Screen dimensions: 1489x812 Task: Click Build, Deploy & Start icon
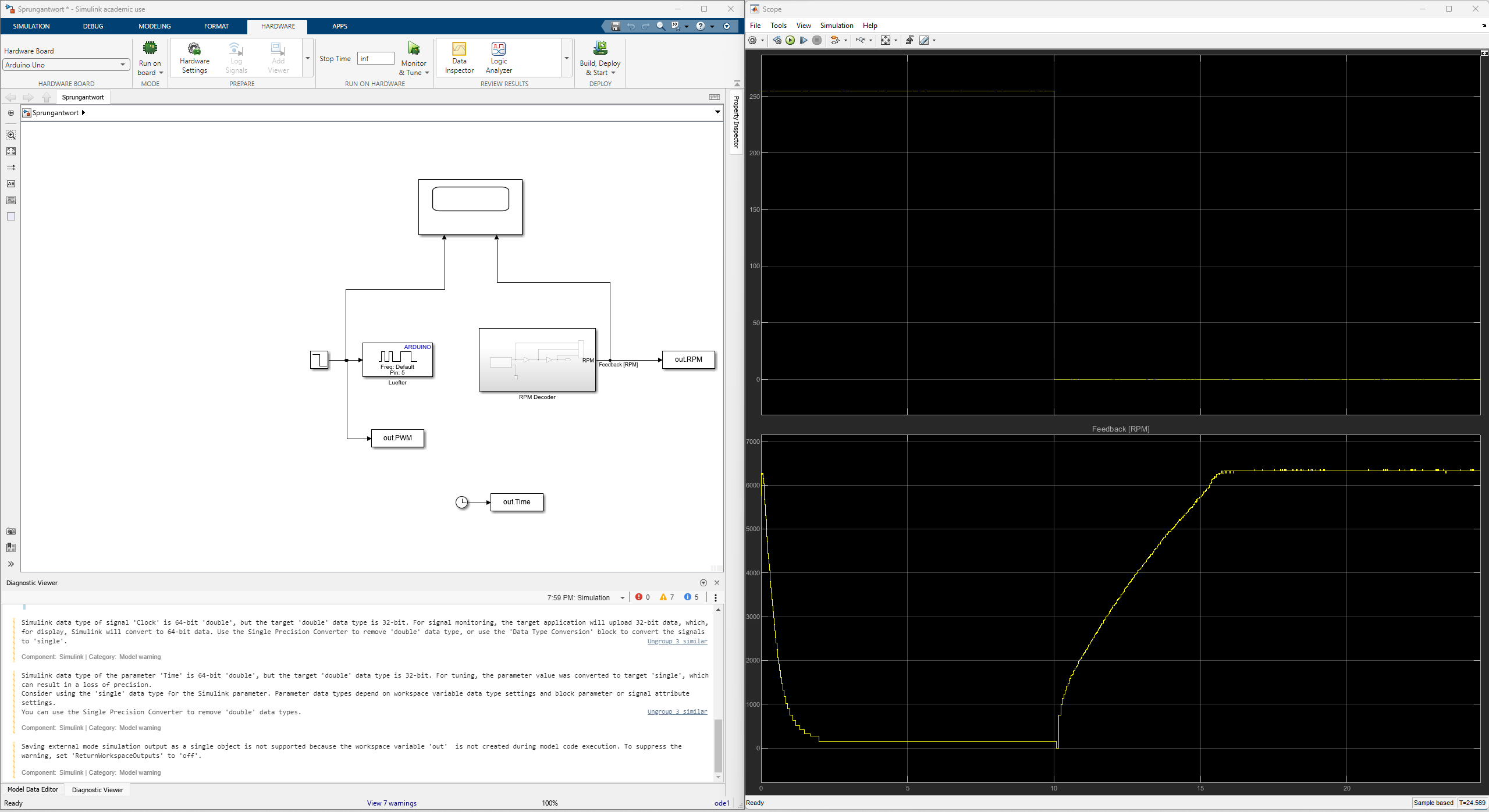pos(600,49)
